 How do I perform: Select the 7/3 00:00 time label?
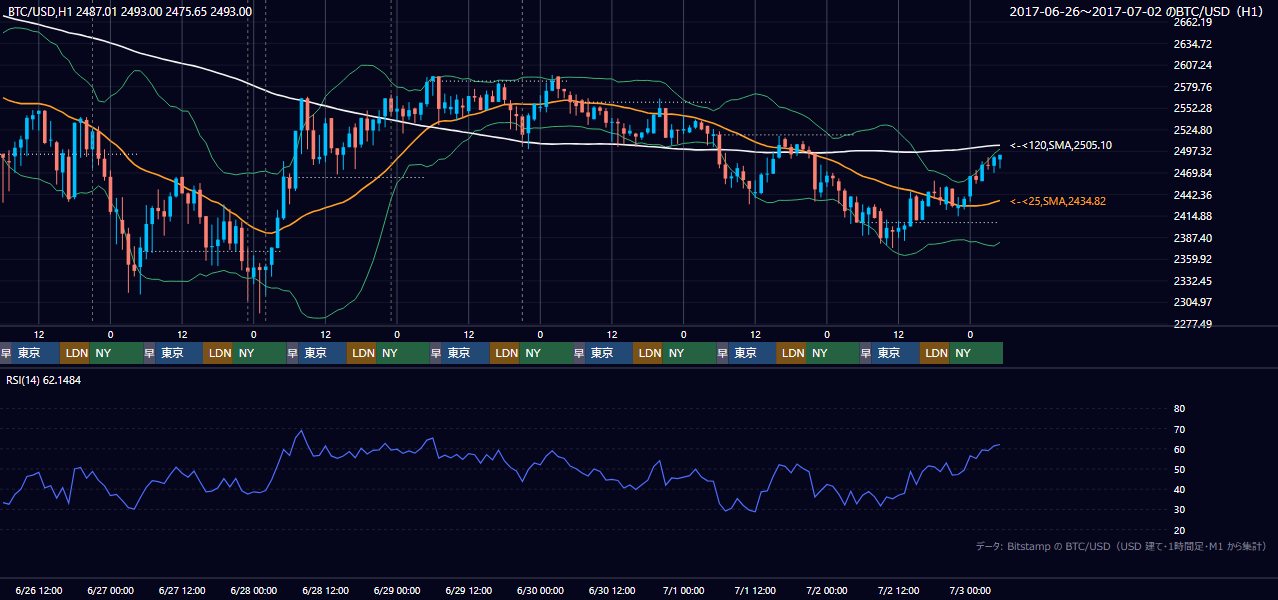[x=970, y=591]
